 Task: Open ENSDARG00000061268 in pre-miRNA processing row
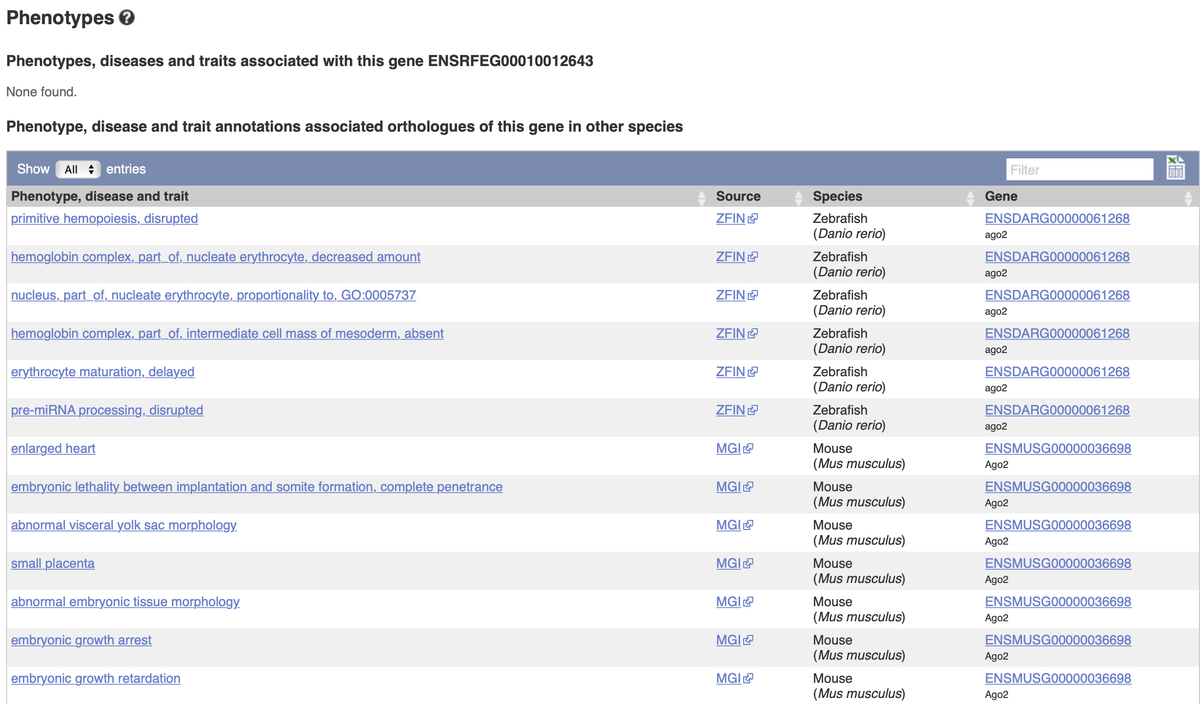1057,410
